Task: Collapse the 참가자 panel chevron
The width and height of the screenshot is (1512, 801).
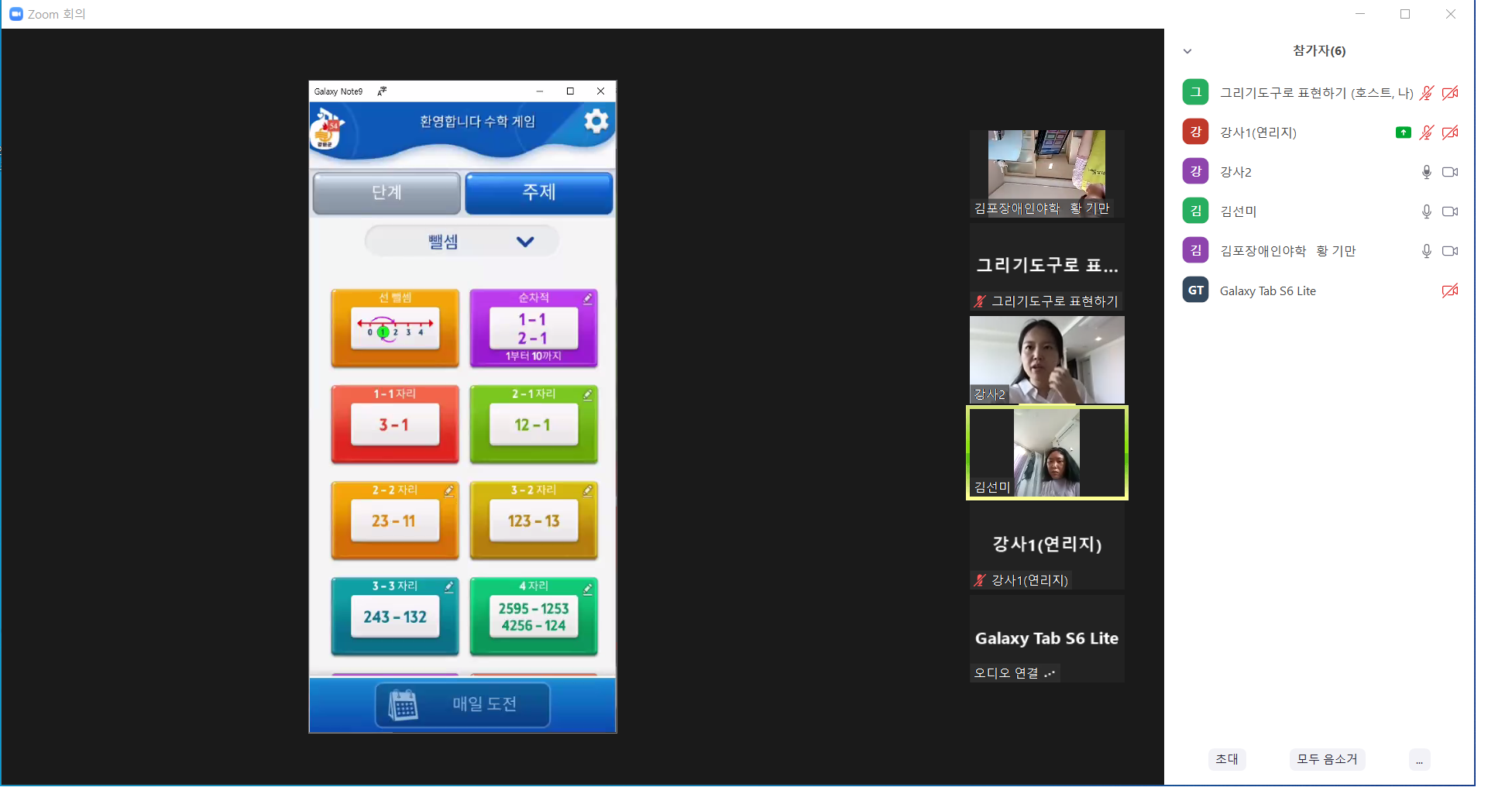Action: point(1187,51)
